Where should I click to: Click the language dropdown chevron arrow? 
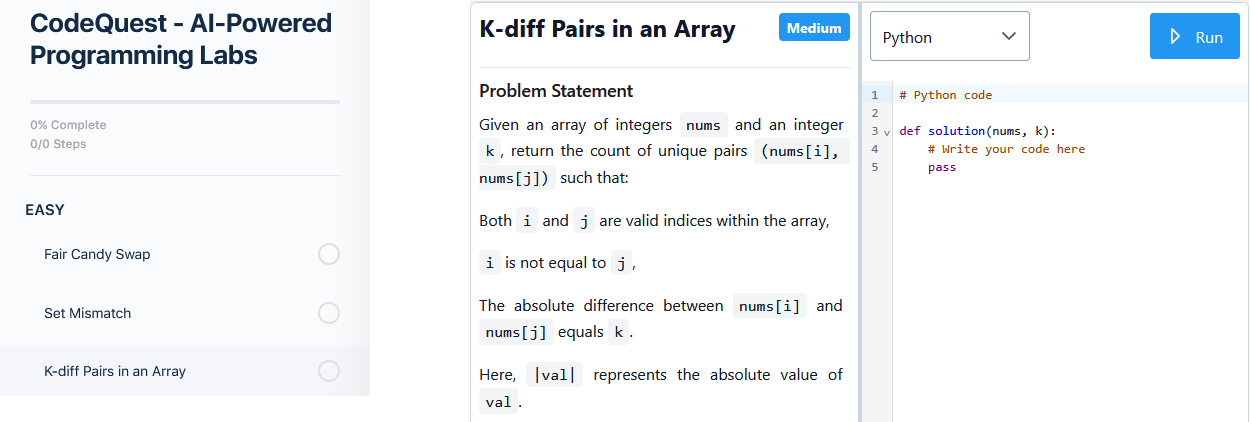tap(1008, 37)
